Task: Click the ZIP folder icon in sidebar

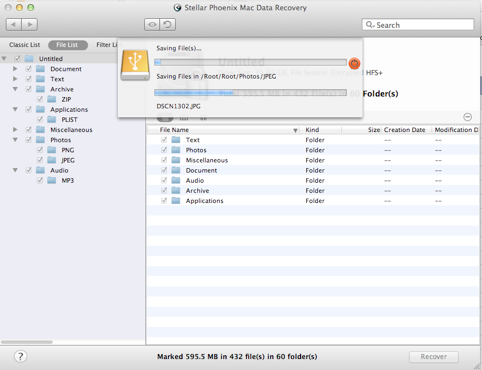Action: pos(52,99)
